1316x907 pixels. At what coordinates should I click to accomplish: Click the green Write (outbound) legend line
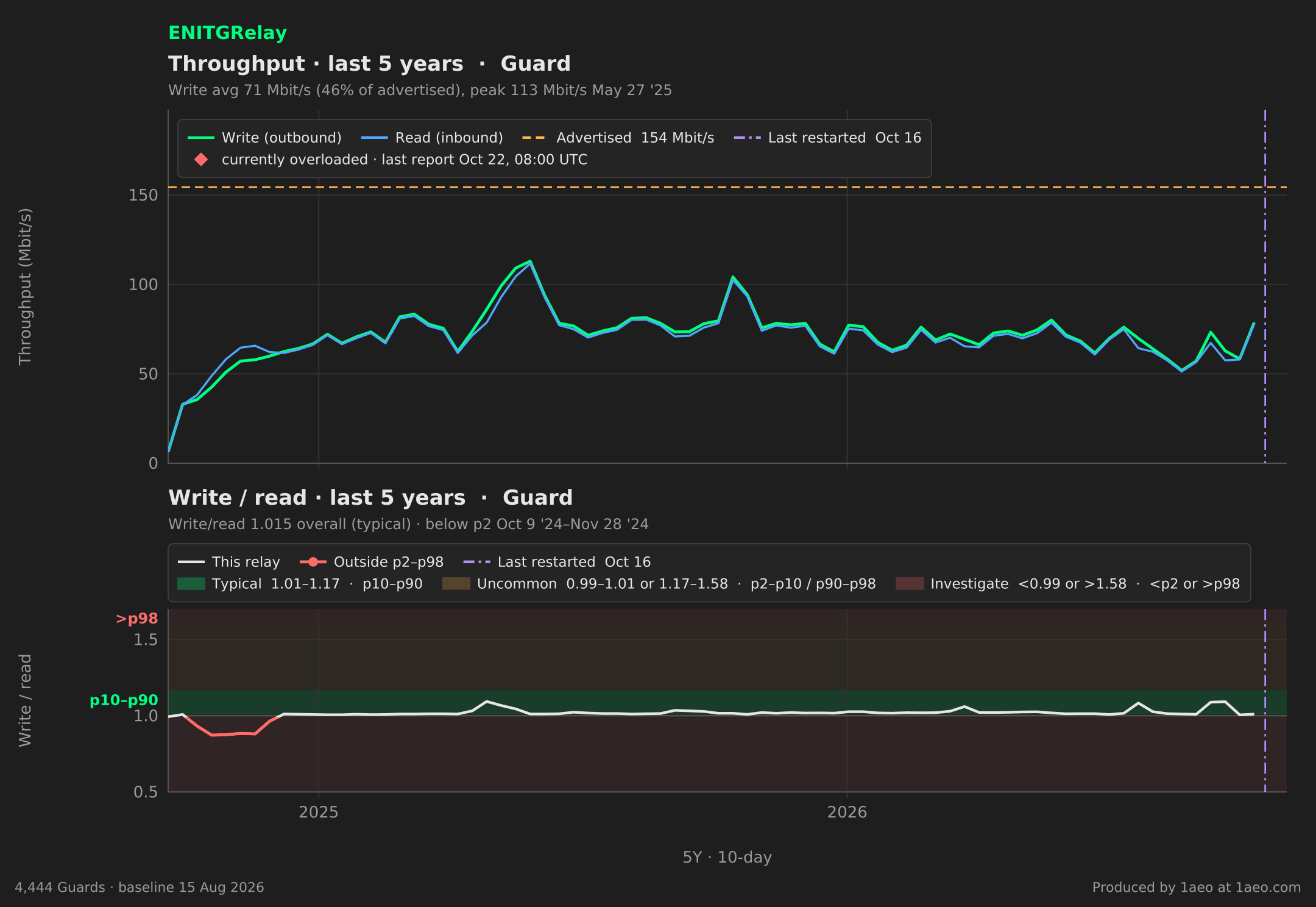[201, 138]
